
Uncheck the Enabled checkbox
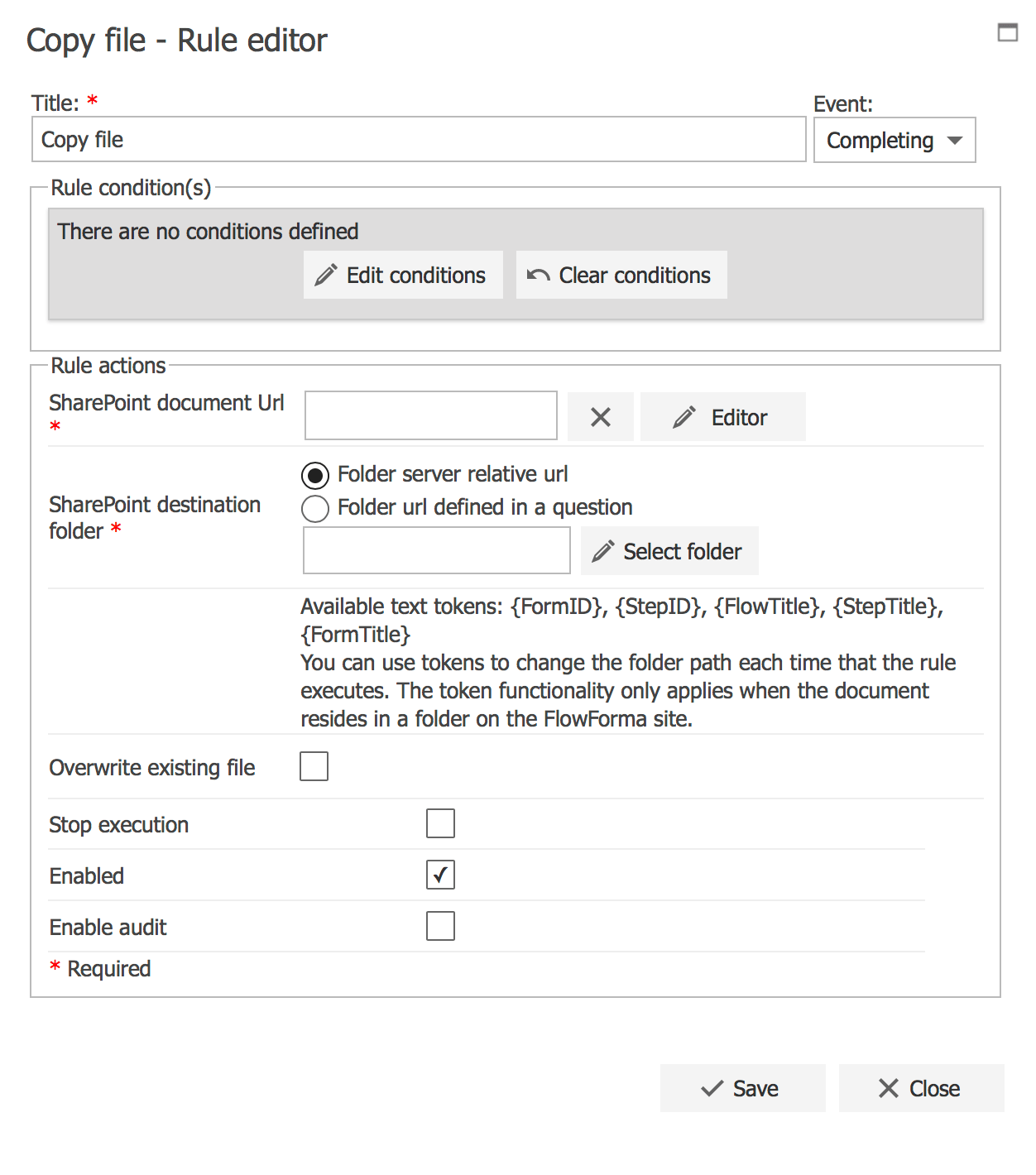[440, 875]
